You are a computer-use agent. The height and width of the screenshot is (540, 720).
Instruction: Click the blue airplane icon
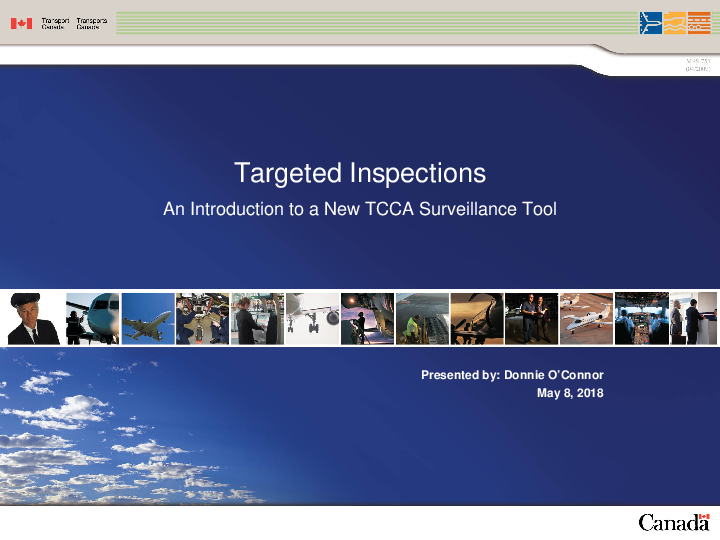tap(650, 22)
